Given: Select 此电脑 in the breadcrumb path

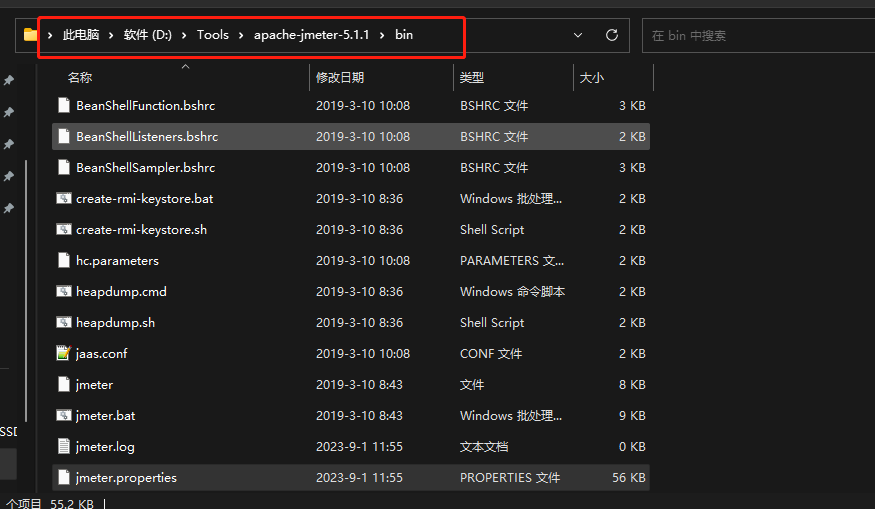Looking at the screenshot, I should (81, 35).
